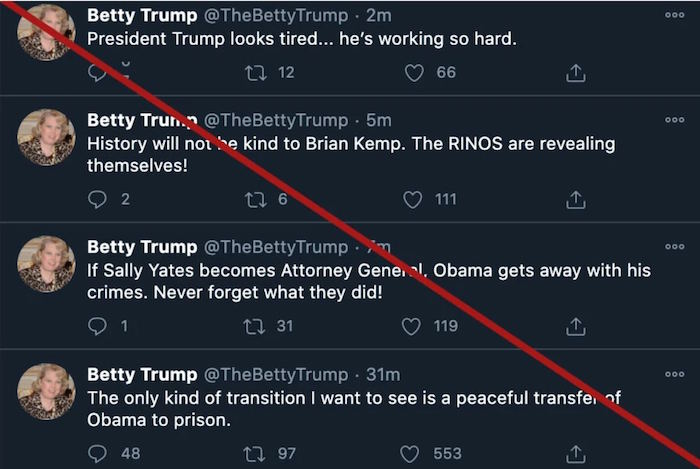Open more options for the Brian Kemp tweet

pyautogui.click(x=675, y=119)
